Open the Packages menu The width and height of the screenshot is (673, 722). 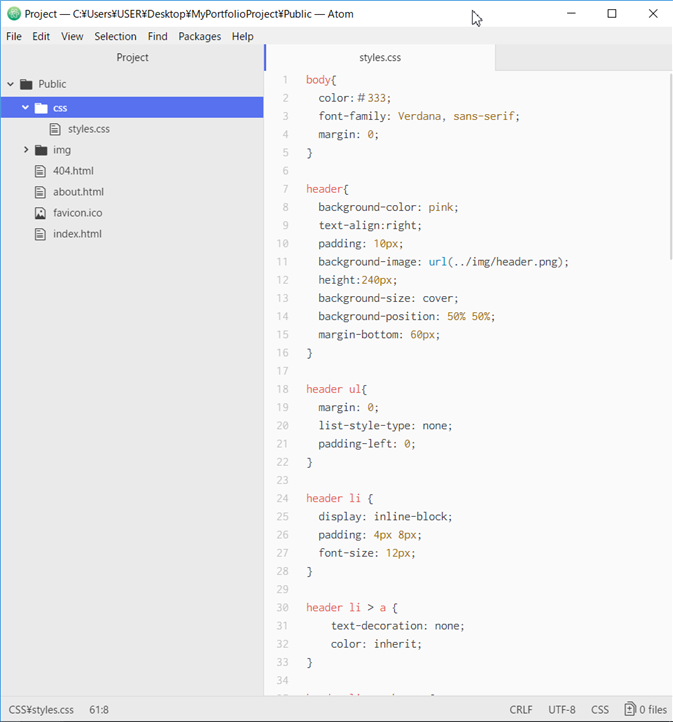[x=200, y=36]
